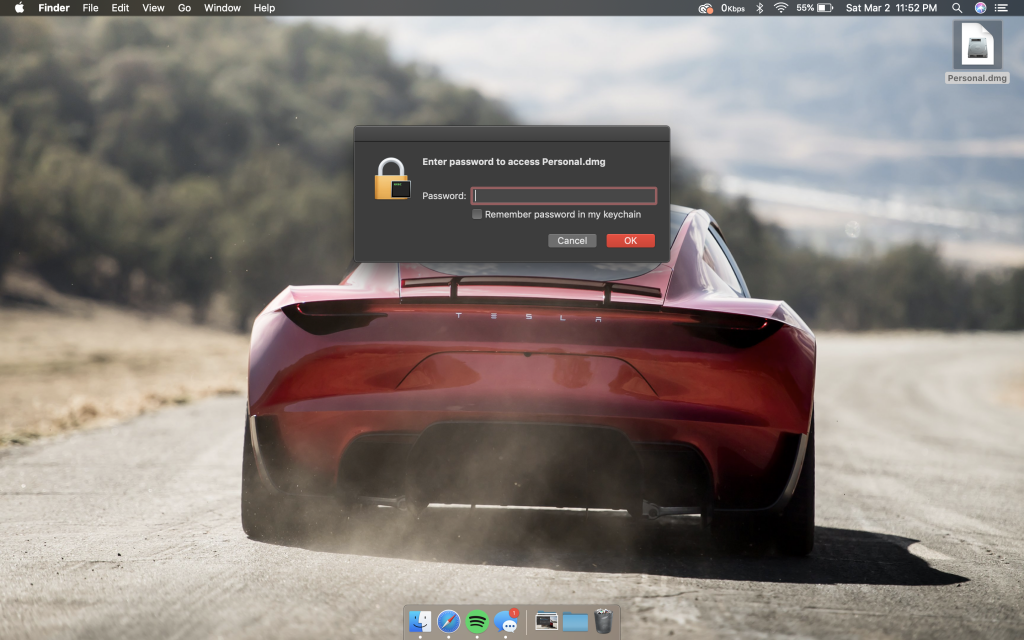Open the Go menu
Screen dimensions: 1024x640
(x=184, y=8)
